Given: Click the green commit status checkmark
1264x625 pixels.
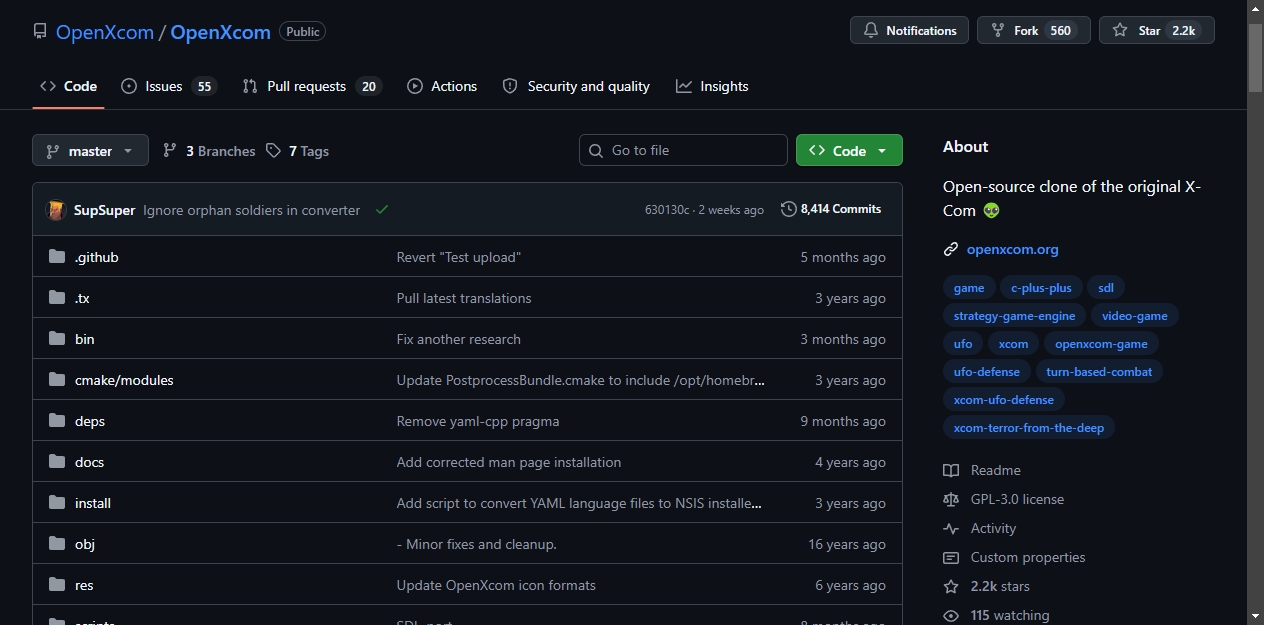Looking at the screenshot, I should pyautogui.click(x=382, y=210).
